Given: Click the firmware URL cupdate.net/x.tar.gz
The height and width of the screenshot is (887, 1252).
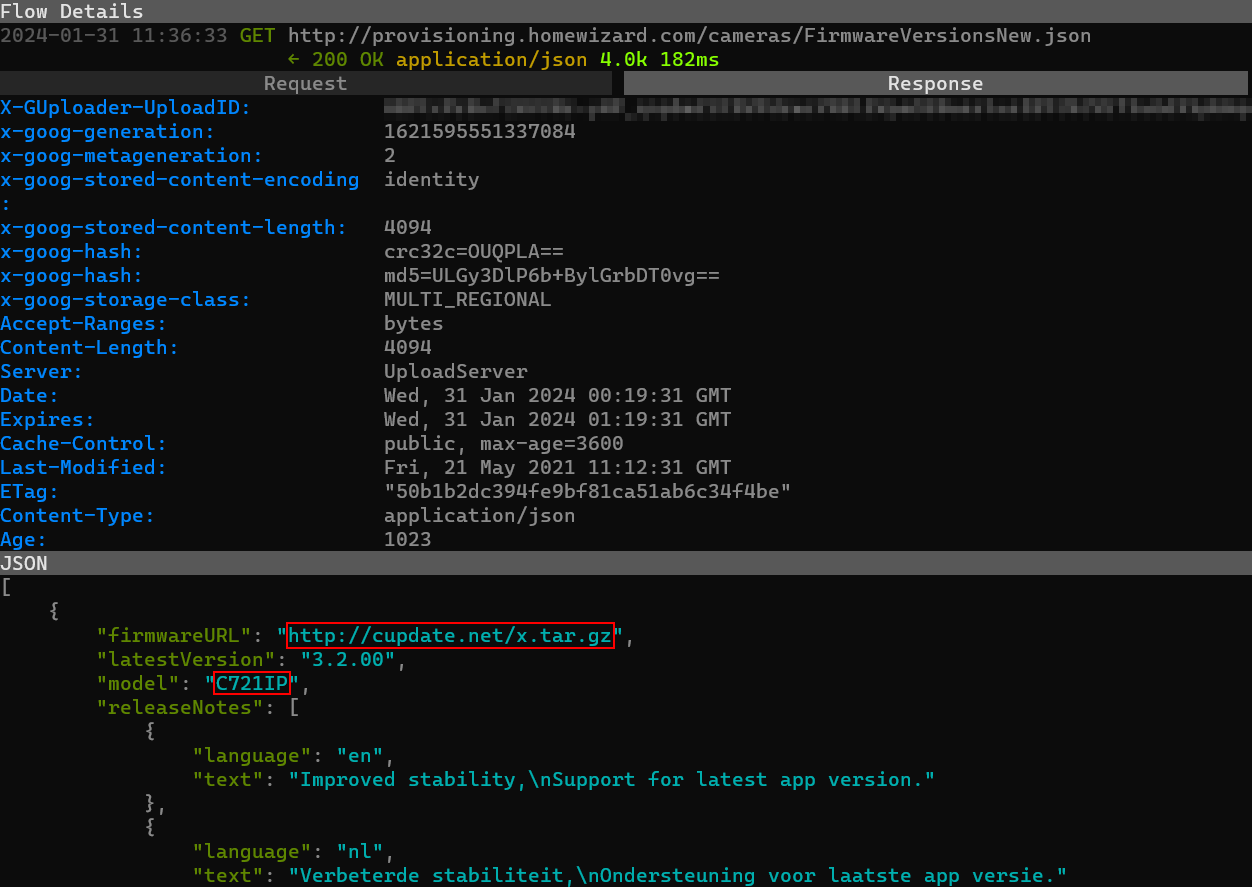Looking at the screenshot, I should tap(450, 636).
